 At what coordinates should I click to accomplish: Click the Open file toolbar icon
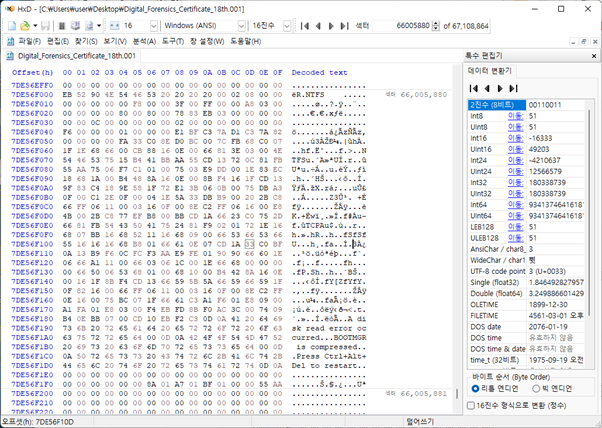click(25, 26)
